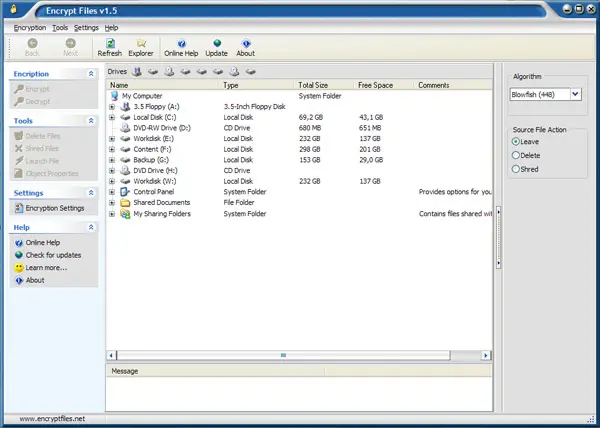600x428 pixels.
Task: Expand the Local Disk (C:) tree node
Action: pyautogui.click(x=113, y=118)
